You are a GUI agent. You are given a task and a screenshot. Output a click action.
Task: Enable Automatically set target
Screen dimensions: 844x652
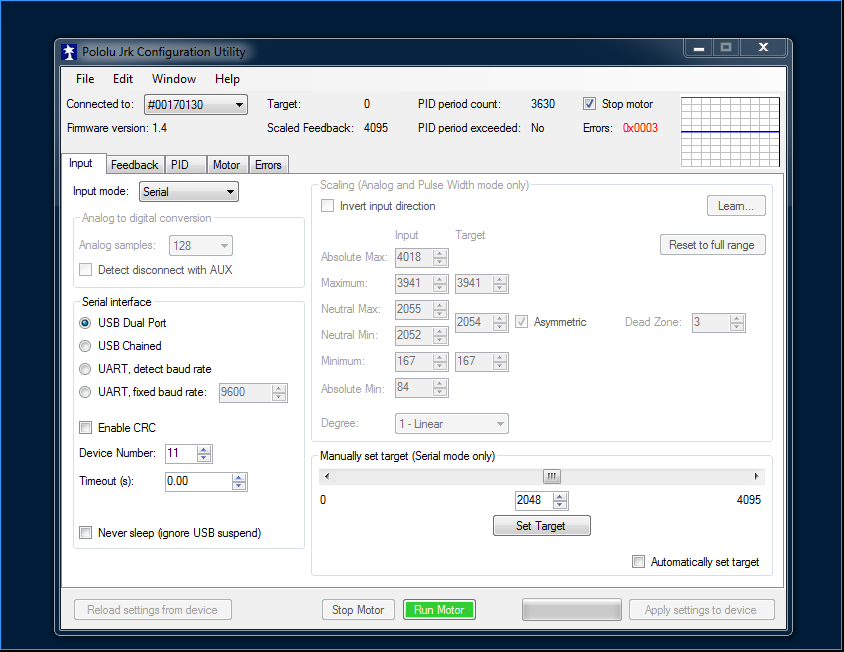(638, 562)
